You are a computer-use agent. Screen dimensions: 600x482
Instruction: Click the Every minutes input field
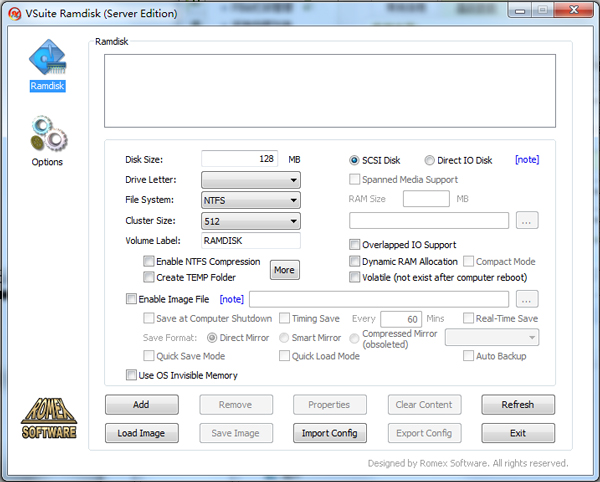click(x=401, y=319)
